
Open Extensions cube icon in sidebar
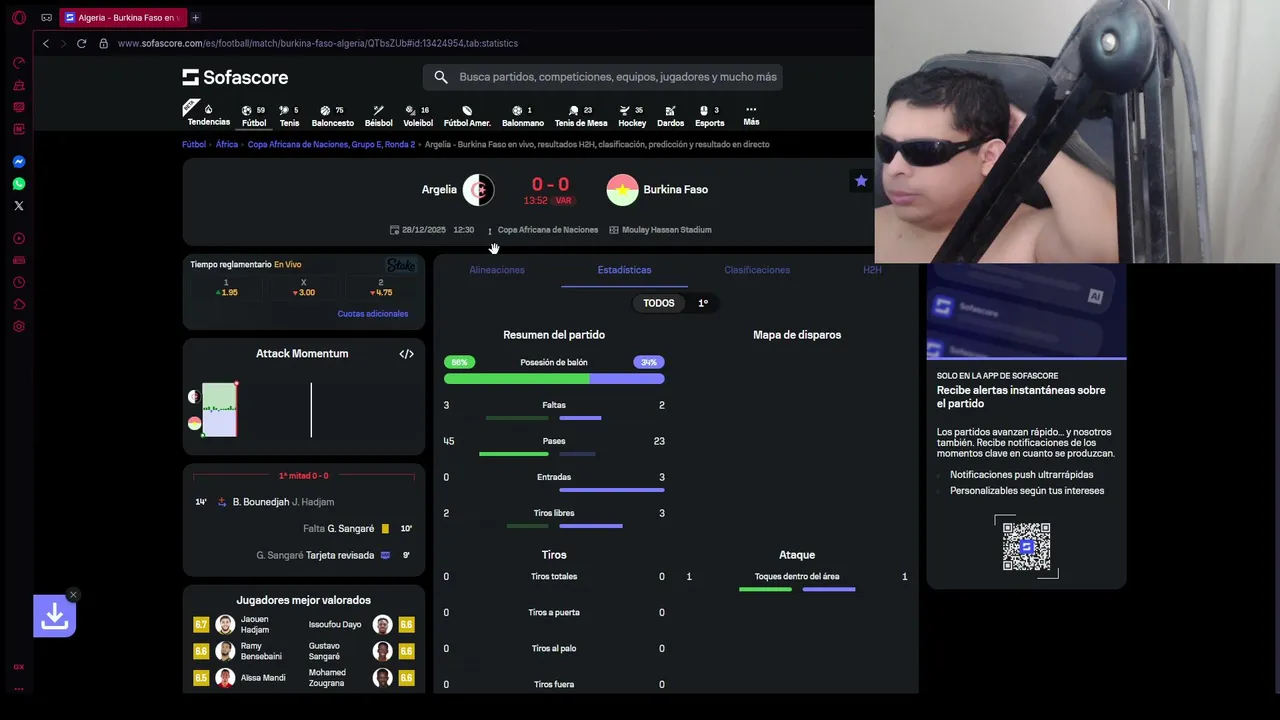pyautogui.click(x=18, y=304)
